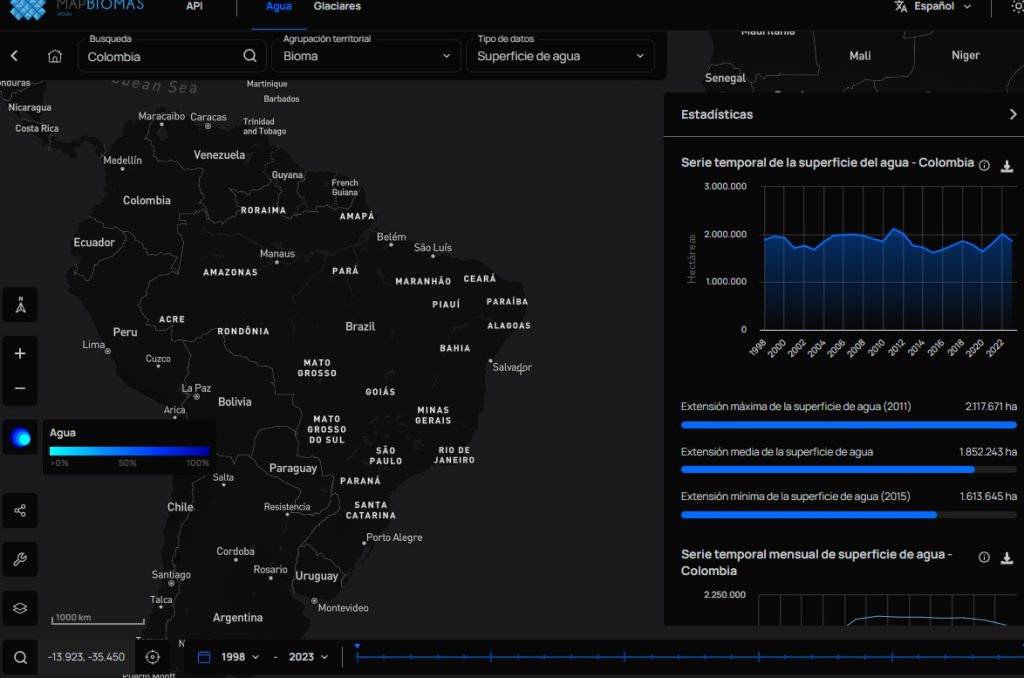
Task: Open the Español language selector
Action: (x=933, y=7)
